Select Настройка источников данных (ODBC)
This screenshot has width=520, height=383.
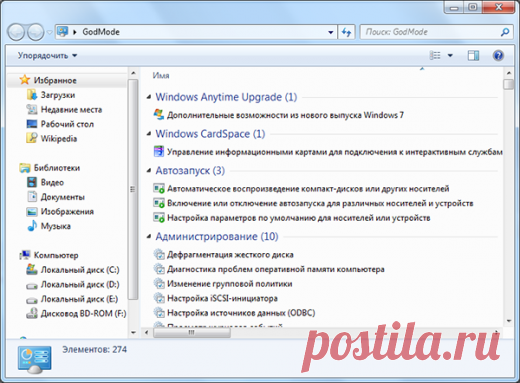pos(241,313)
